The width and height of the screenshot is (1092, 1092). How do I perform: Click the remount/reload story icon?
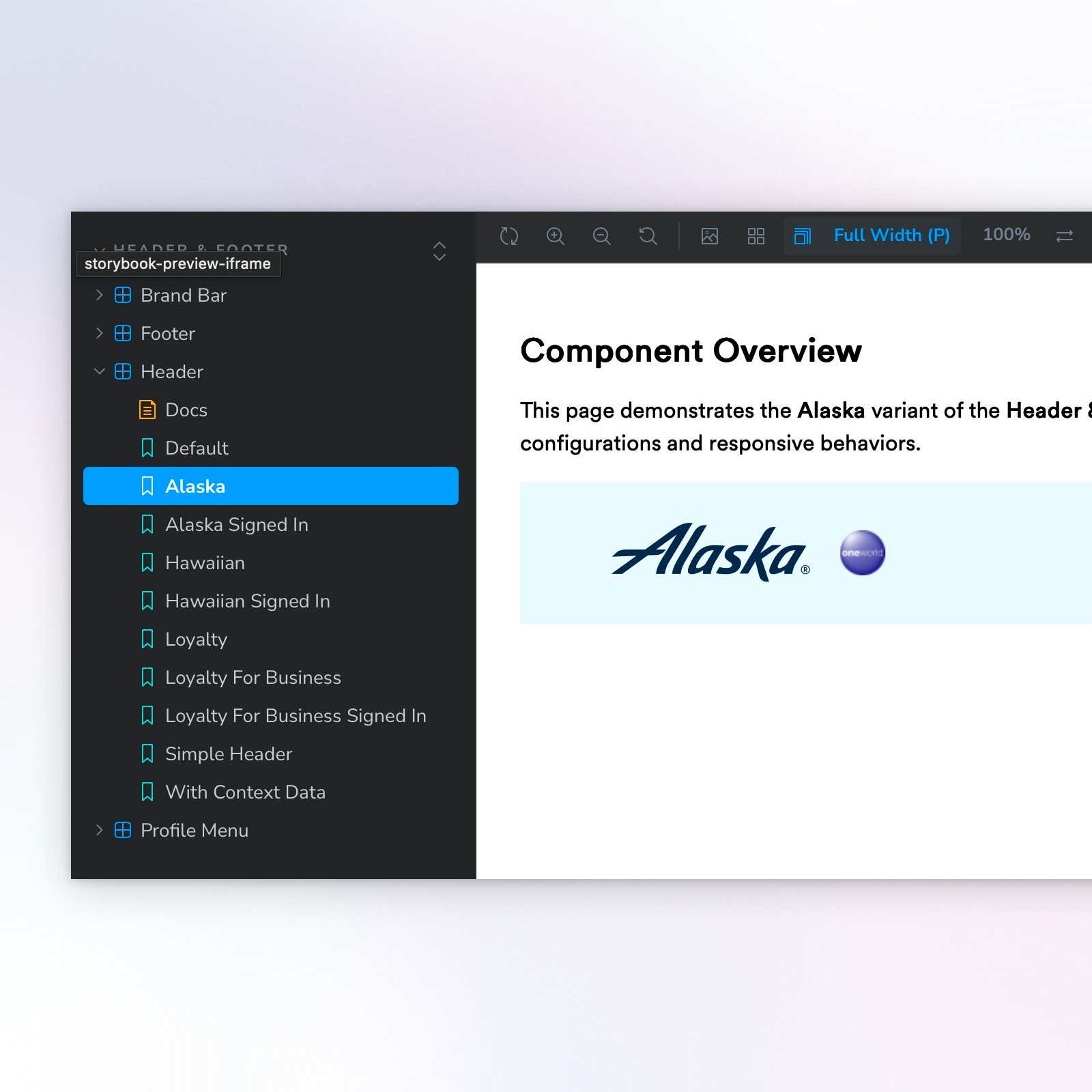tap(509, 236)
